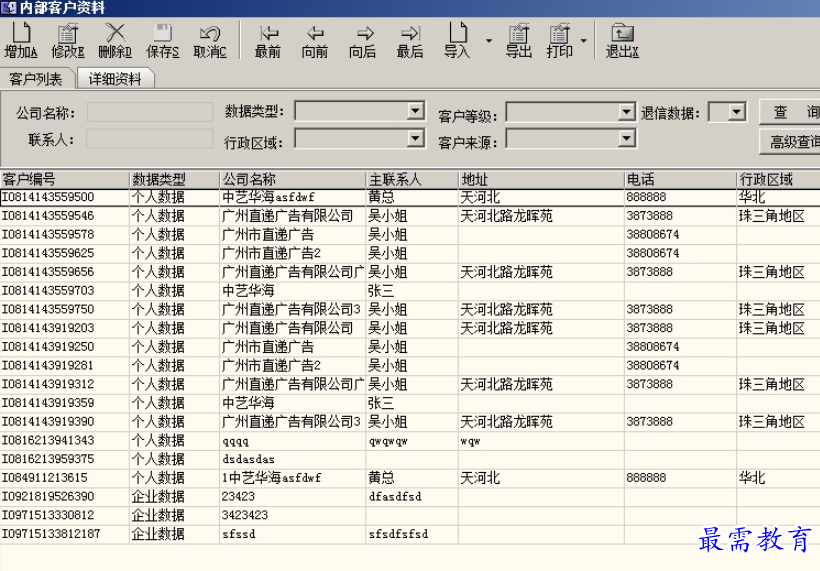Image resolution: width=820 pixels, height=571 pixels.
Task: Expand the 数据类型 dropdown
Action: point(415,110)
